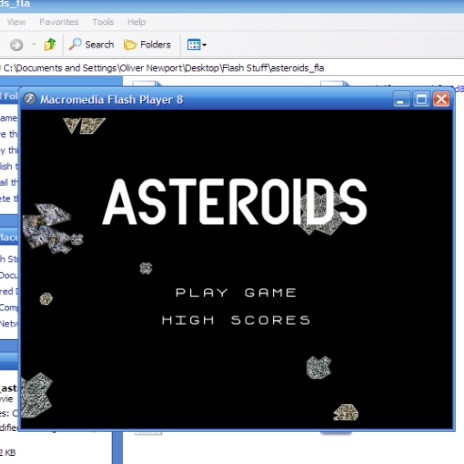Open the Favorites menu in Explorer
Screen dimensions: 464x464
tap(59, 22)
